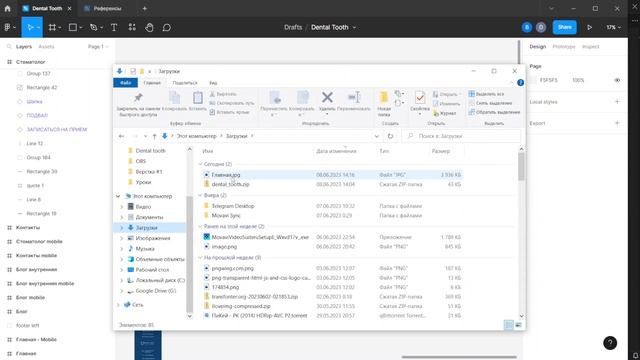Click the Explorer up-one-level arrow
Image resolution: width=640 pixels, height=360 pixels.
click(x=154, y=136)
